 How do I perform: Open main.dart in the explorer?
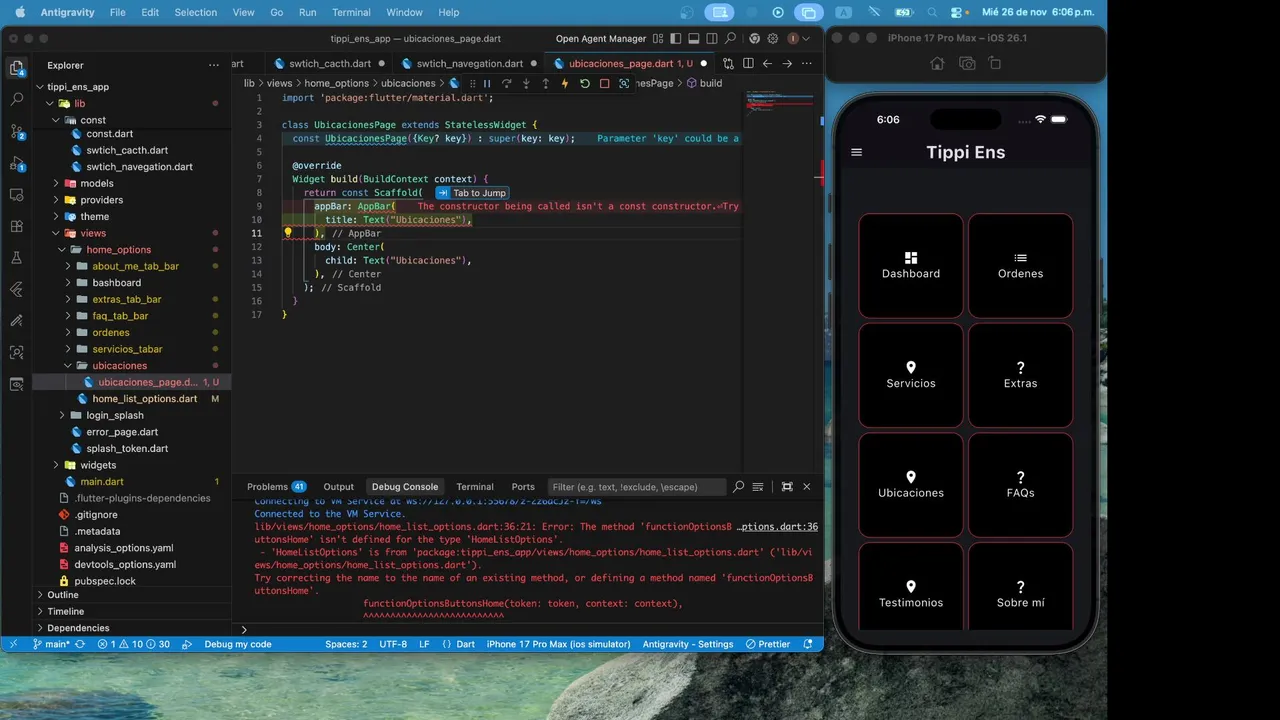point(102,482)
